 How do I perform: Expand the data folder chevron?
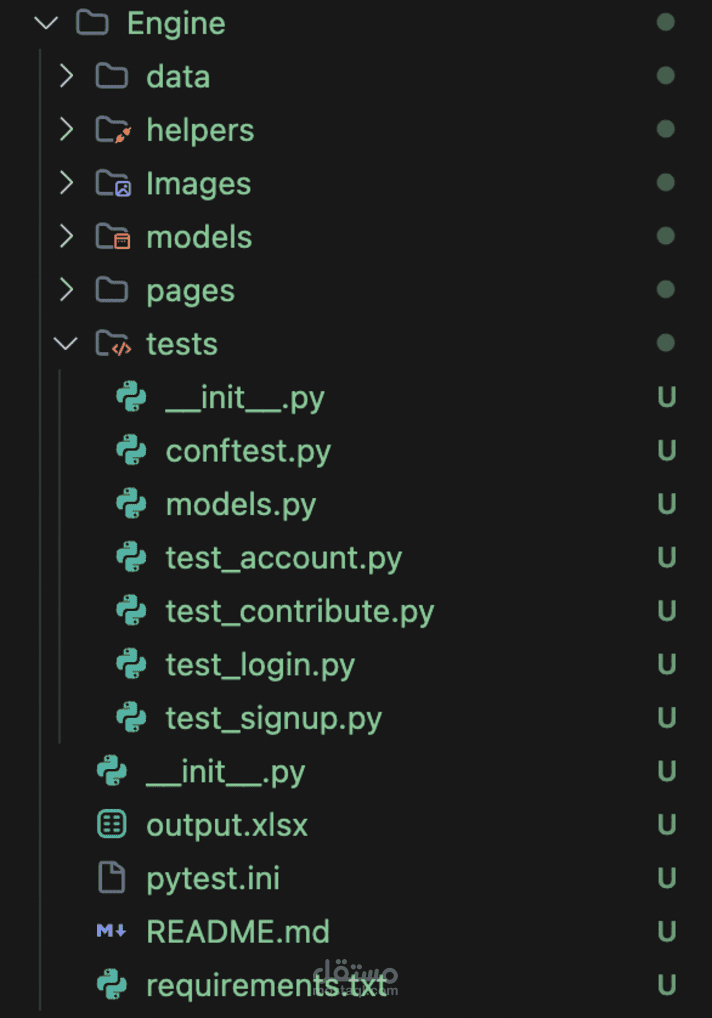66,76
